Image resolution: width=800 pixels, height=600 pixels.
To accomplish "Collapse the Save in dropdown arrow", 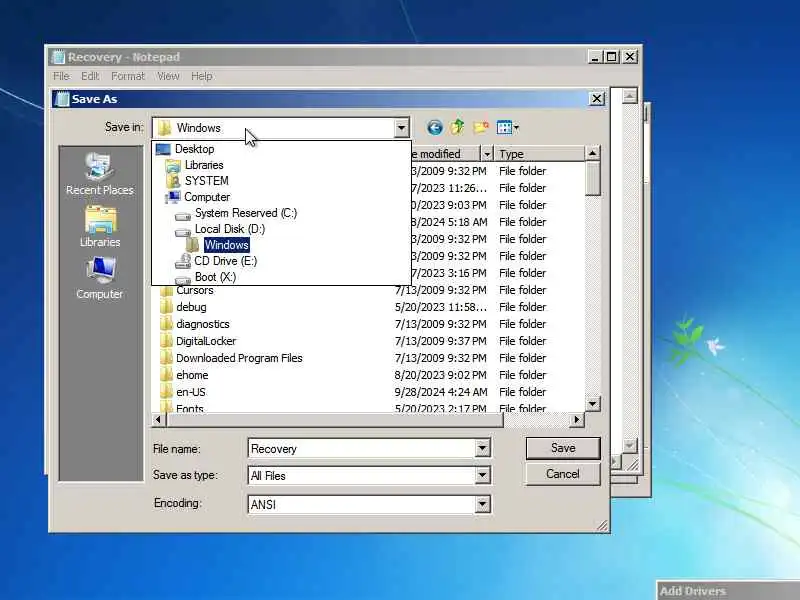I will click(402, 128).
